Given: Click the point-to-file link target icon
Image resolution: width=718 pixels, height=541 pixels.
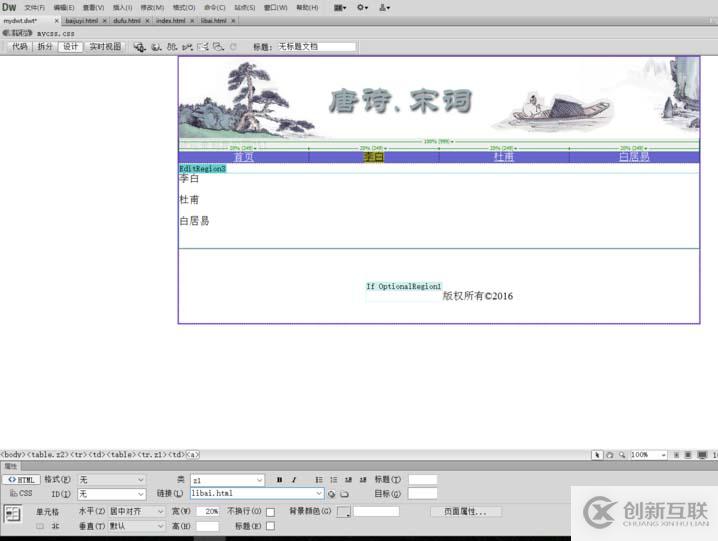Looking at the screenshot, I should (x=332, y=494).
